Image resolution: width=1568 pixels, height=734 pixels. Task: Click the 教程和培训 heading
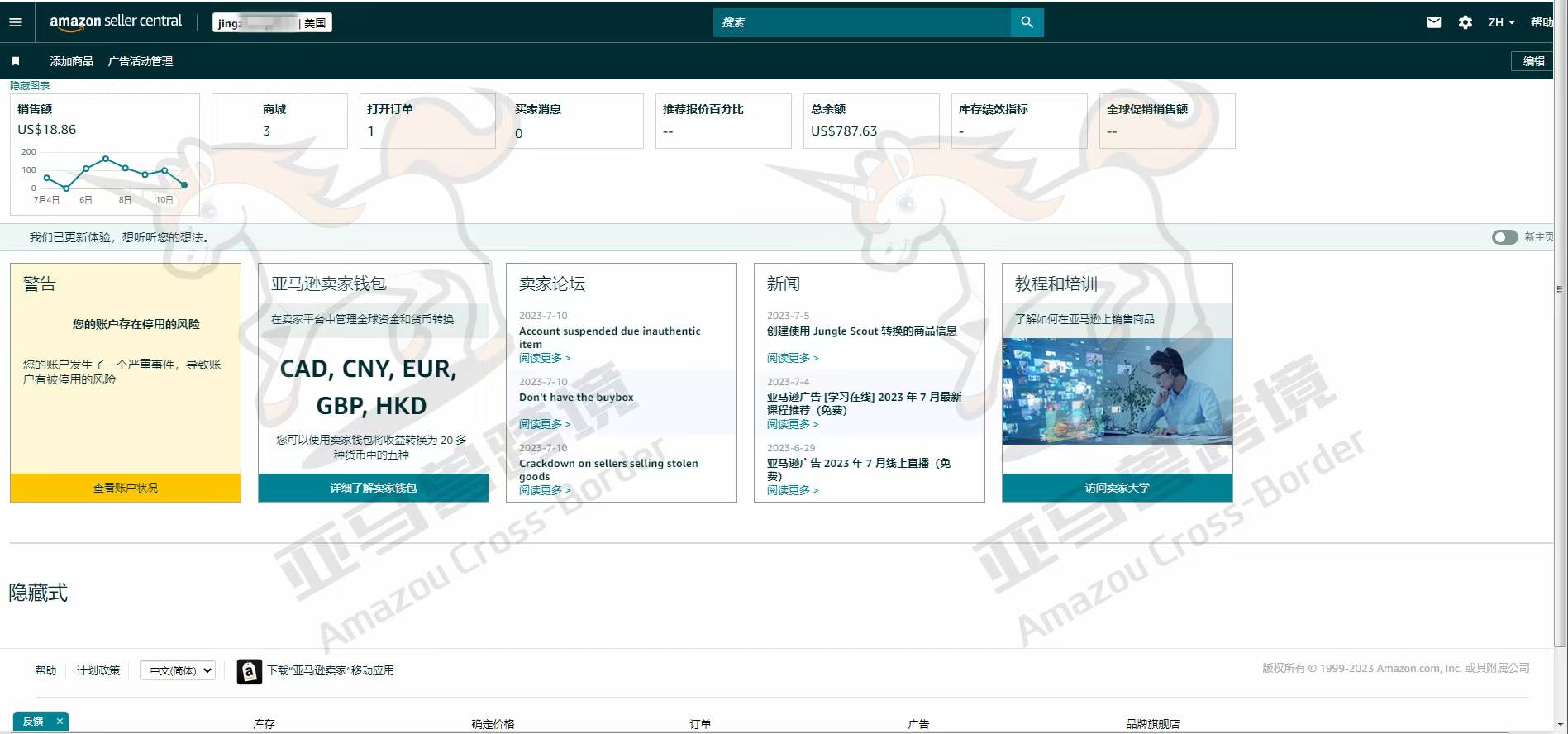coord(1056,284)
